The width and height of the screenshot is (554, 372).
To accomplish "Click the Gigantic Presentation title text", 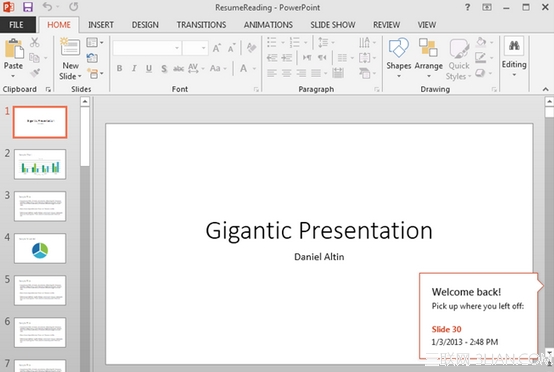I will (319, 231).
